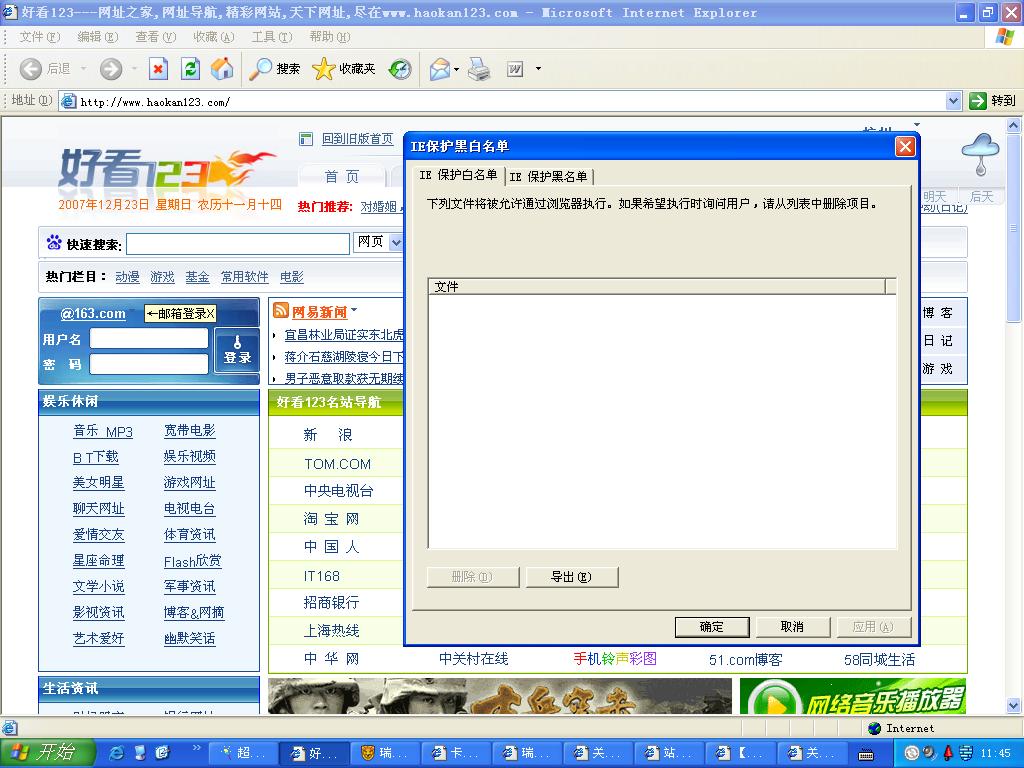
Task: Click the 用户名 input field
Action: 149,338
